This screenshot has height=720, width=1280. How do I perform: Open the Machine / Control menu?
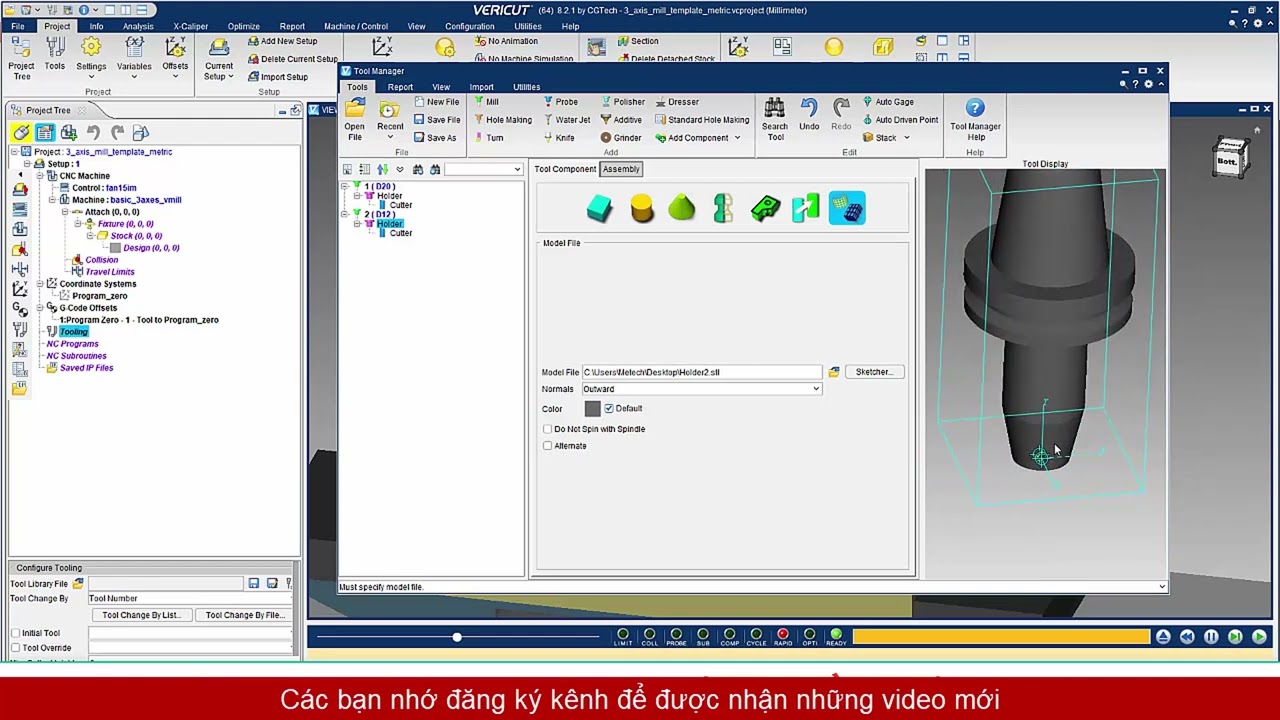point(356,26)
